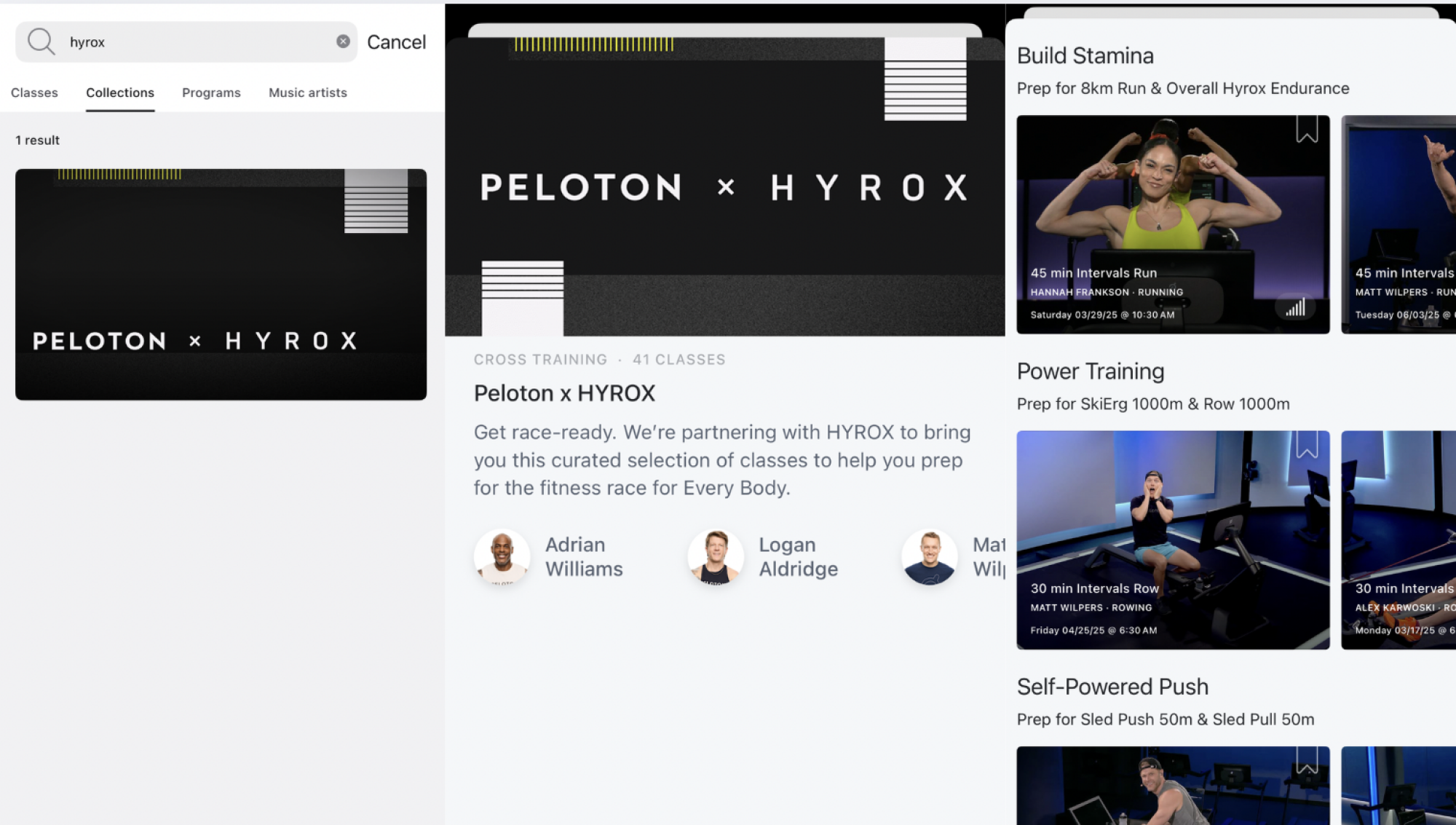Open the Peloton x HYROX collection result
1456x825 pixels.
[221, 284]
